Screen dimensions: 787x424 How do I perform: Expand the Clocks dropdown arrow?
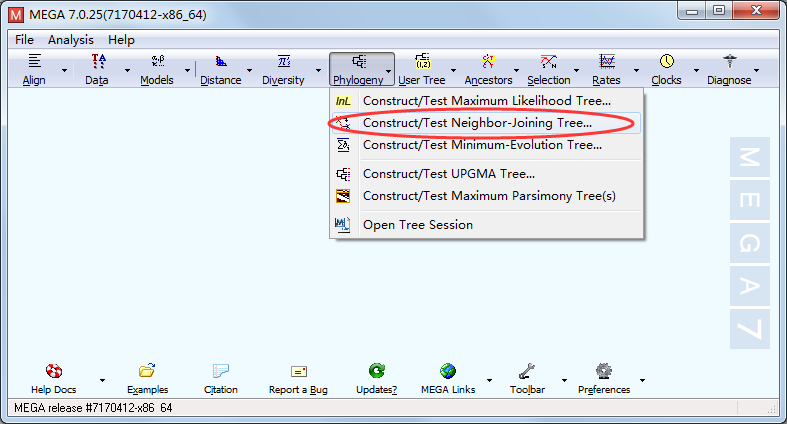point(696,70)
